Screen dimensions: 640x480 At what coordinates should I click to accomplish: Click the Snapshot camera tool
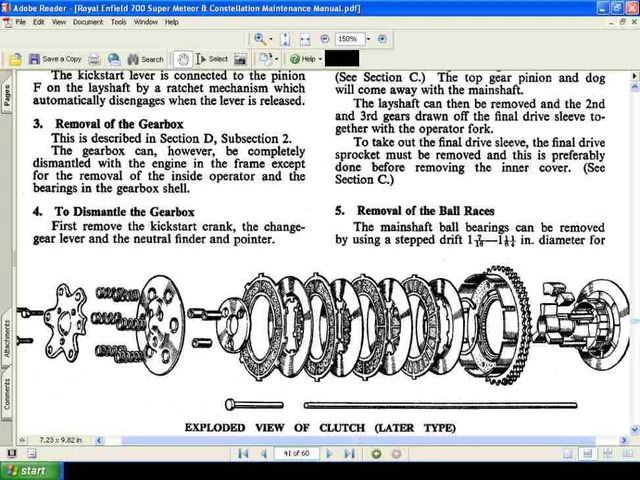[241, 59]
